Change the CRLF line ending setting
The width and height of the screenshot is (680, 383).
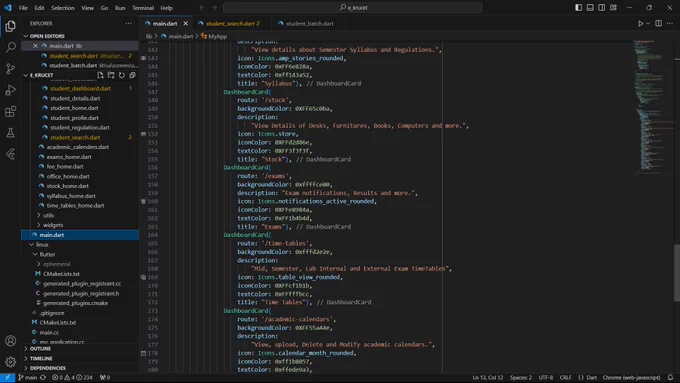[566, 377]
